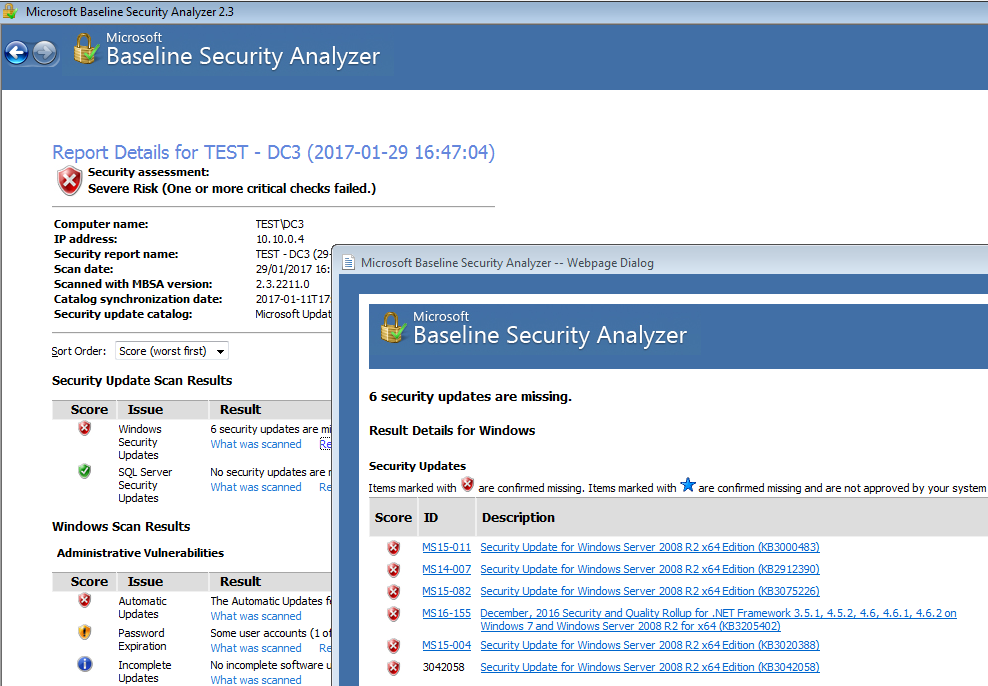Click red shield in the 3042058 row

[x=394, y=668]
